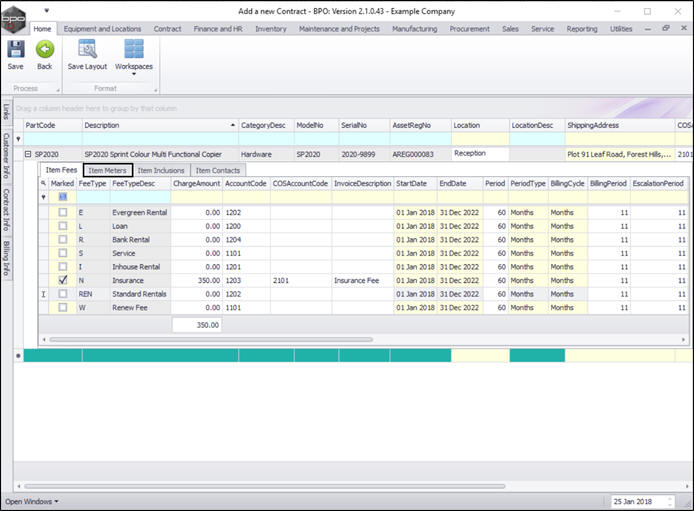Open the Workspaces icon menu
The image size is (694, 511).
pyautogui.click(x=133, y=51)
